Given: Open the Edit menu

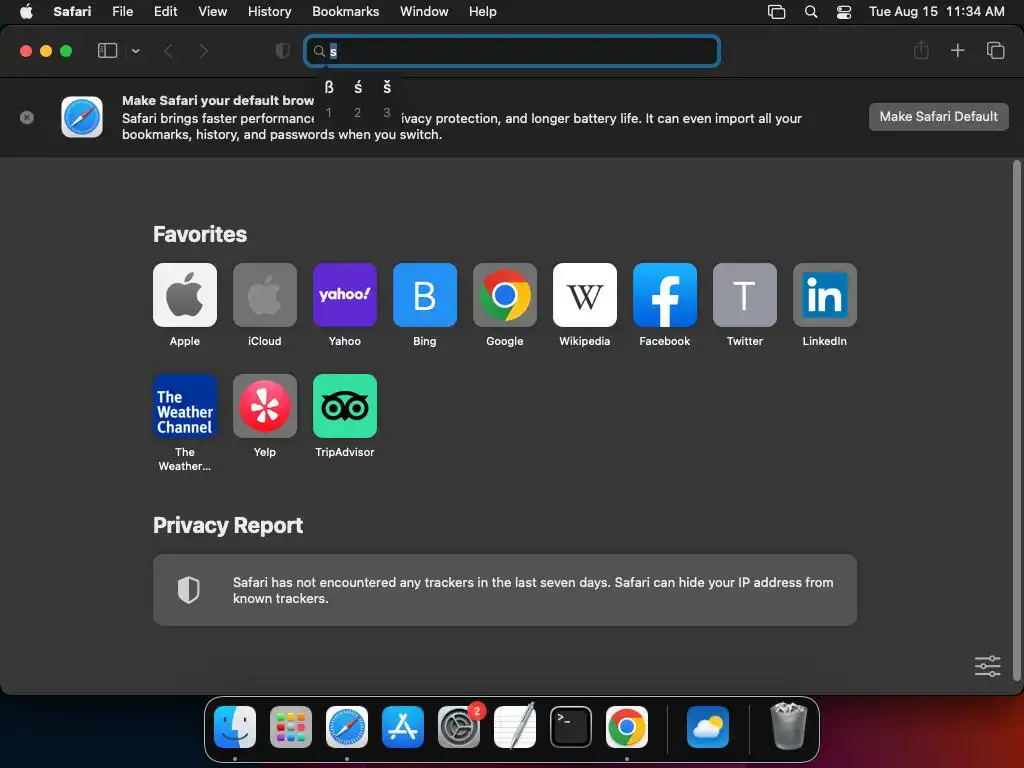Looking at the screenshot, I should tap(165, 12).
